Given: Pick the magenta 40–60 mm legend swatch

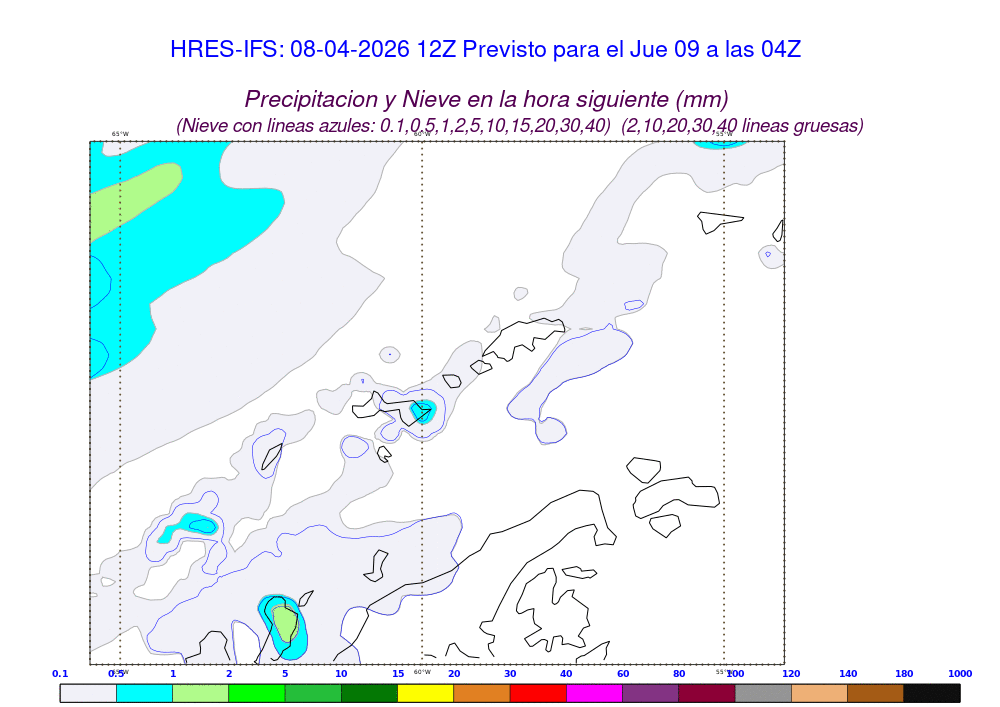Looking at the screenshot, I should click(x=594, y=692).
